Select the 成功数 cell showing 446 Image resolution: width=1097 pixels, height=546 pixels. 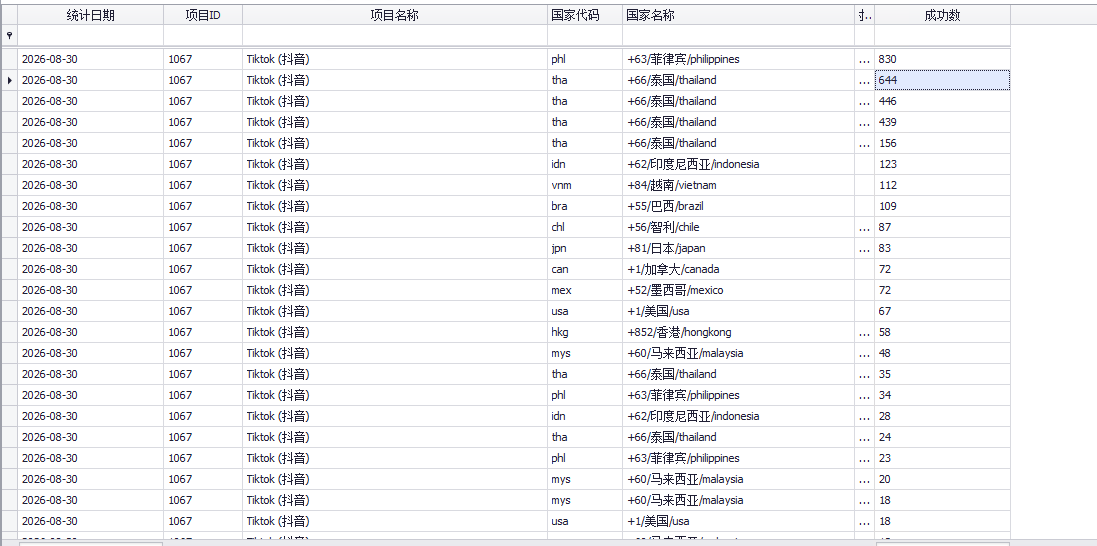[942, 102]
